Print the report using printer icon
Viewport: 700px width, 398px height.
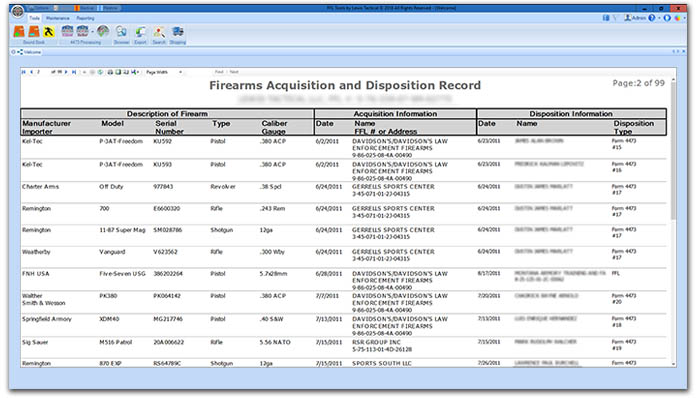(110, 72)
